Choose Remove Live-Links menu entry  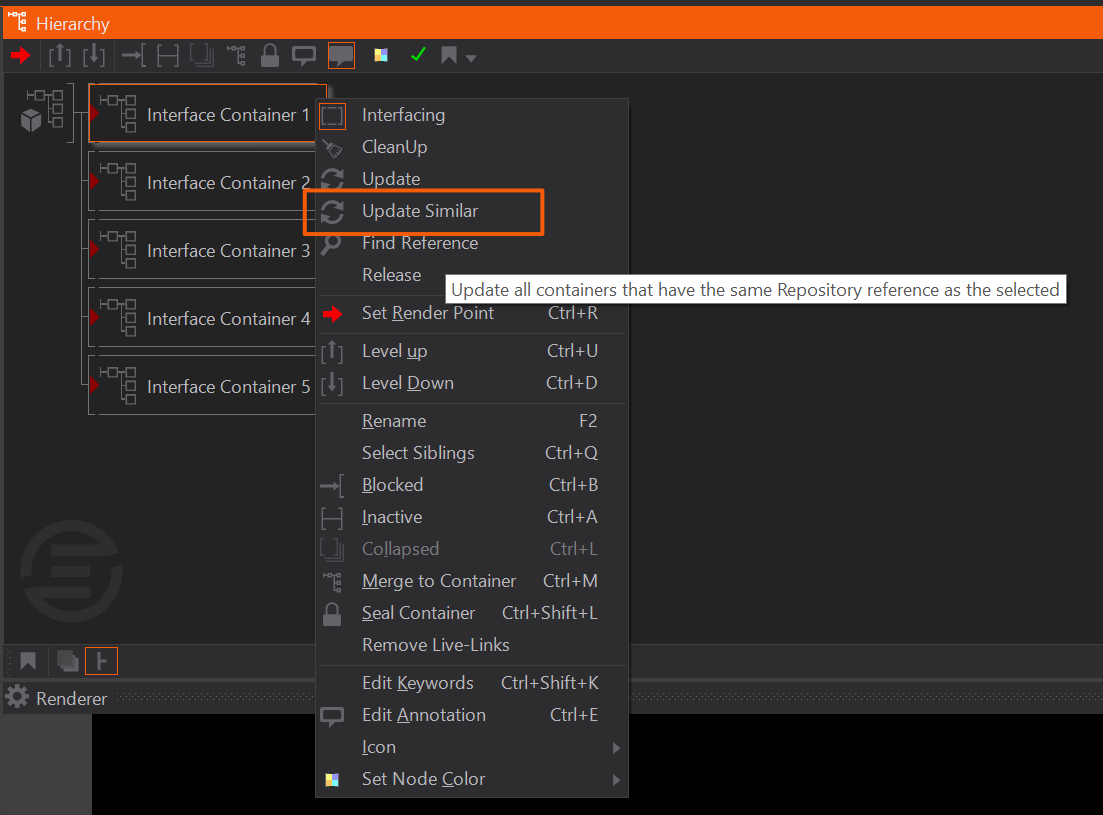[x=471, y=645]
